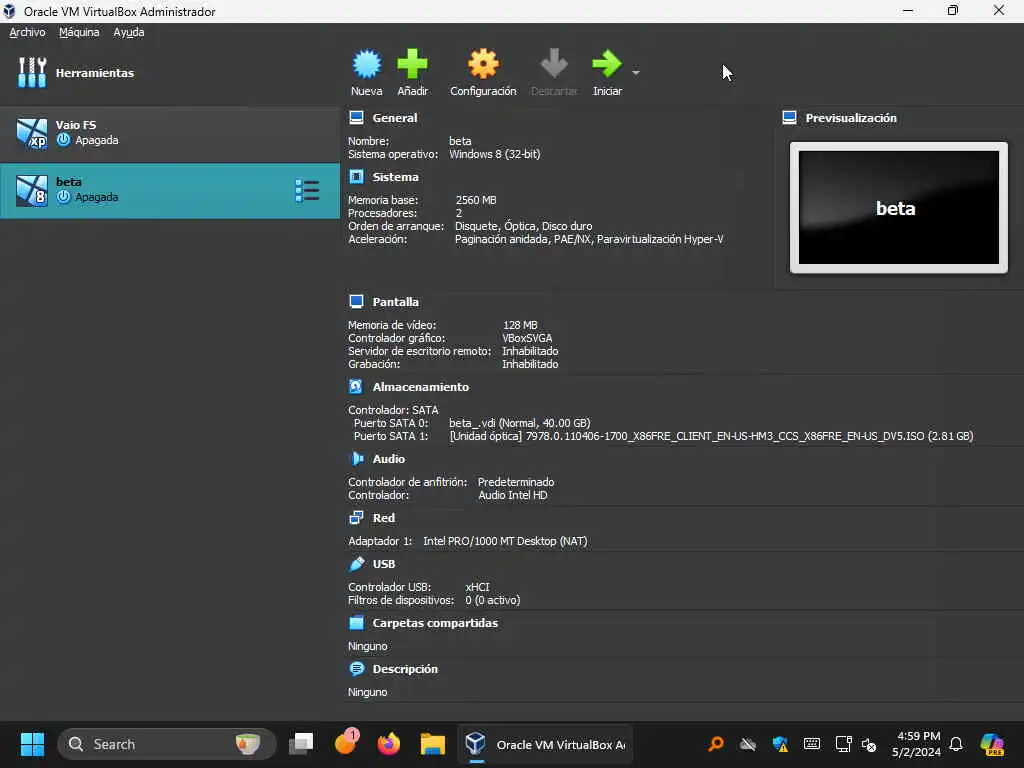The height and width of the screenshot is (768, 1024).
Task: Open the Sistema section heading link
Action: pos(395,177)
